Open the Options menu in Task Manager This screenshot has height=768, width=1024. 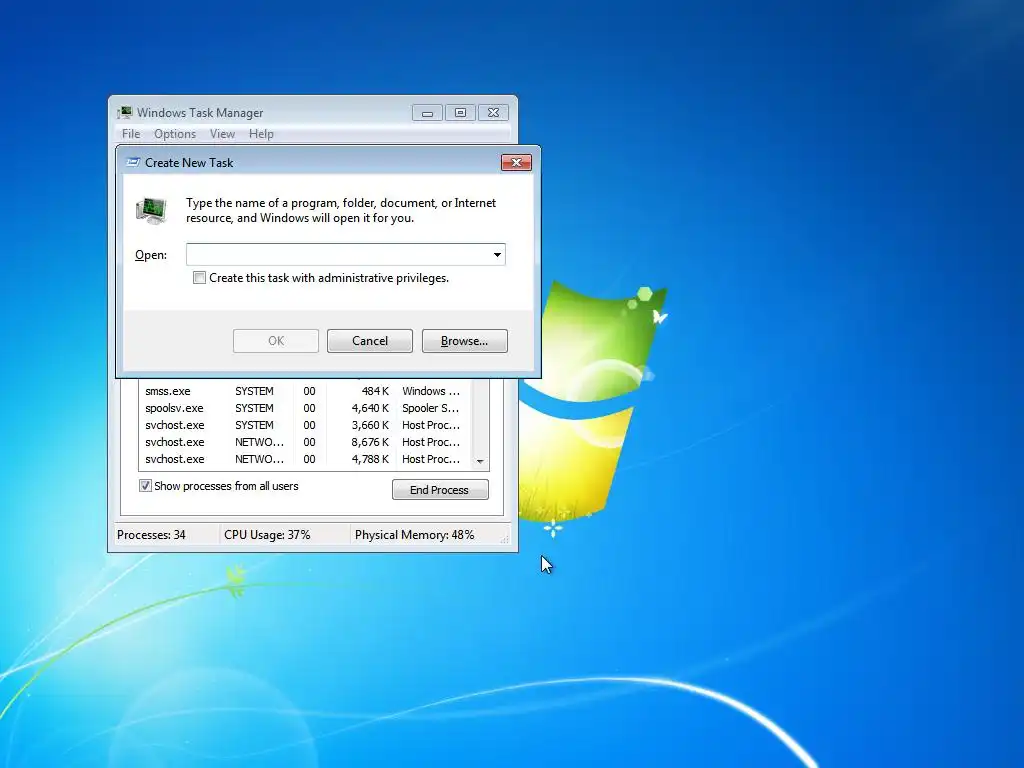coord(175,134)
